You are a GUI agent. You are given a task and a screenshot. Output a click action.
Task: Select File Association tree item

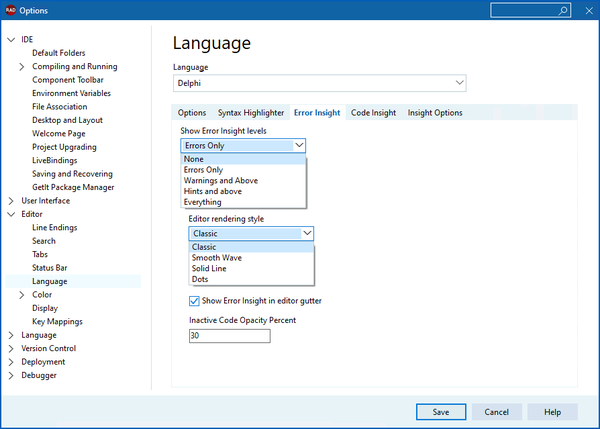click(59, 107)
